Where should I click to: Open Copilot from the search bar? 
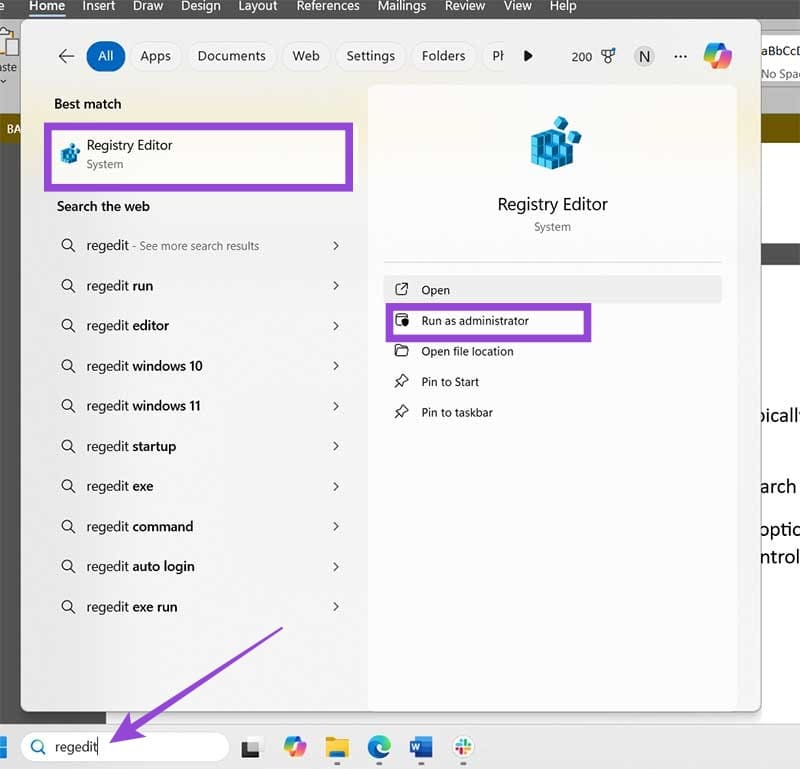coord(718,57)
